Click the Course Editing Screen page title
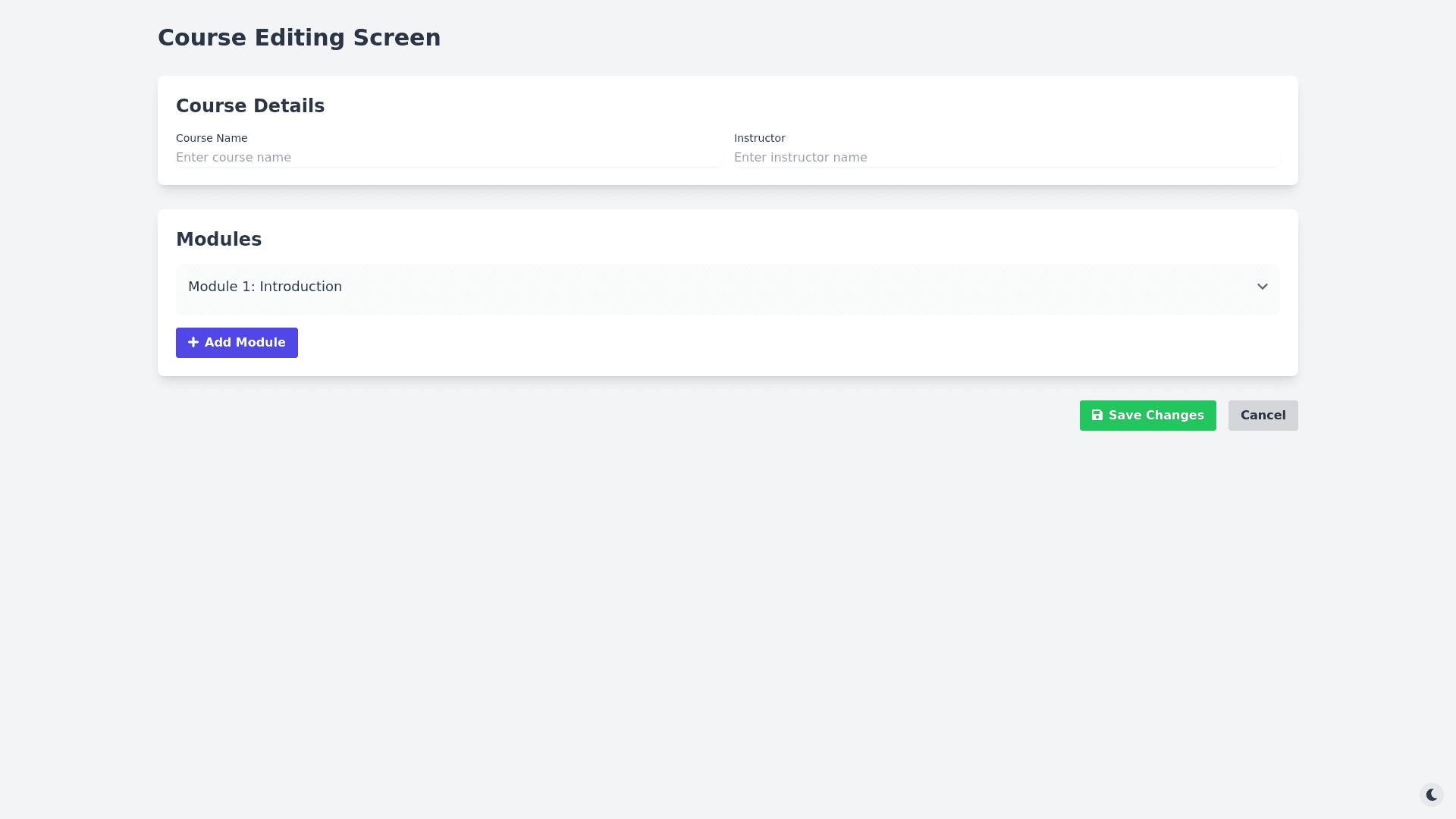 [x=299, y=38]
